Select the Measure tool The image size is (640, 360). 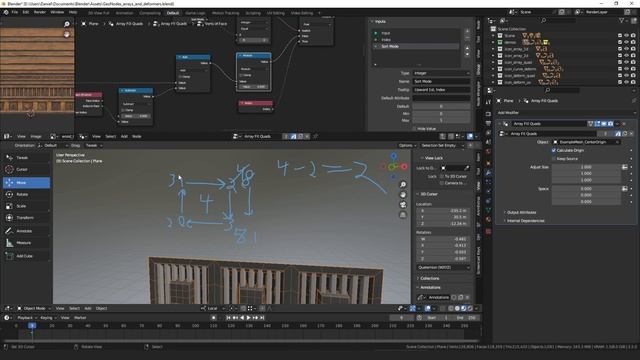[x=27, y=243]
